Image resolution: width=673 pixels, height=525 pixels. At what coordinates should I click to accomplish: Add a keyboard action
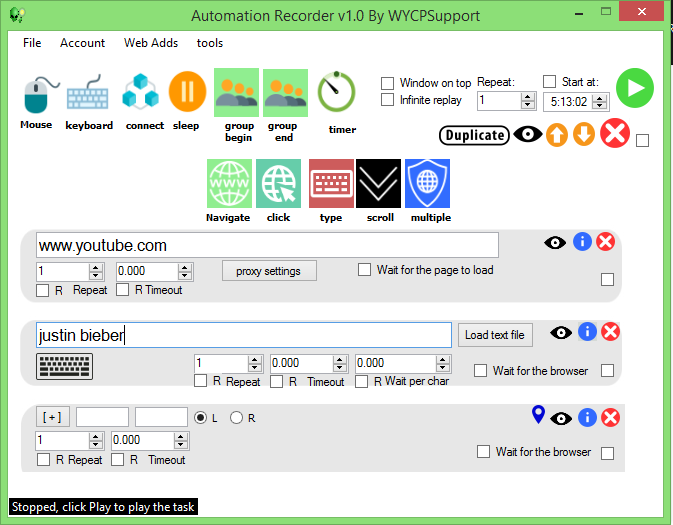pyautogui.click(x=88, y=93)
